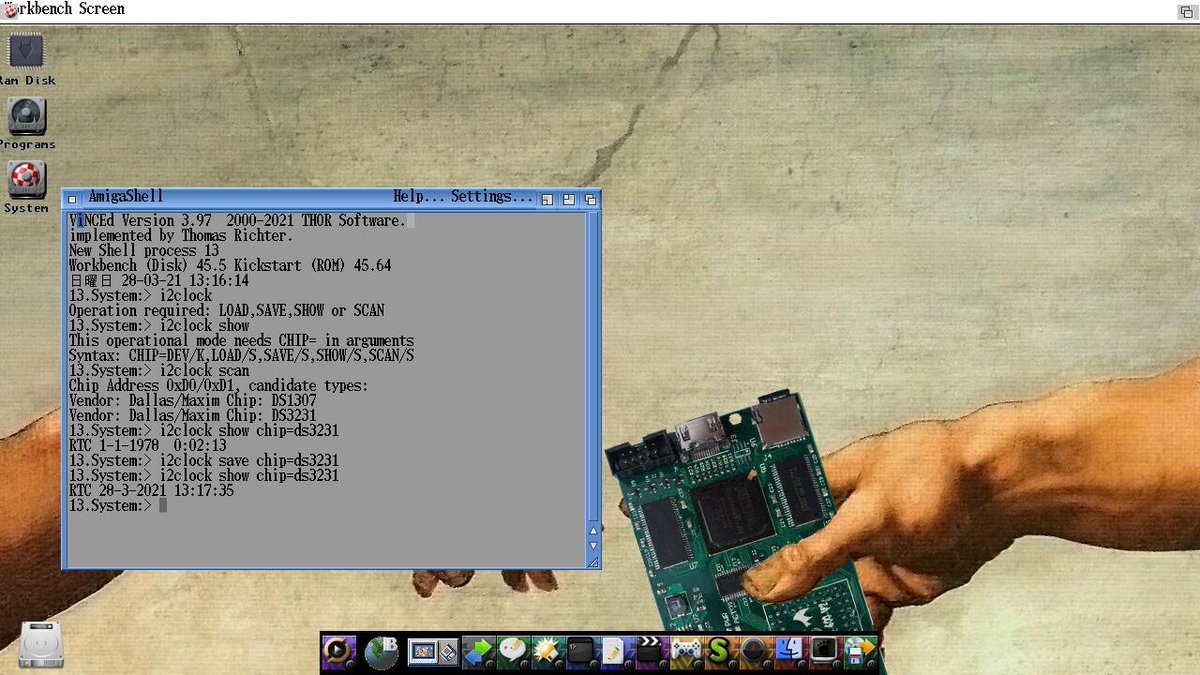Viewport: 1200px width, 675px height.
Task: Click the close gadget on AmigaShell window
Action: pos(70,198)
